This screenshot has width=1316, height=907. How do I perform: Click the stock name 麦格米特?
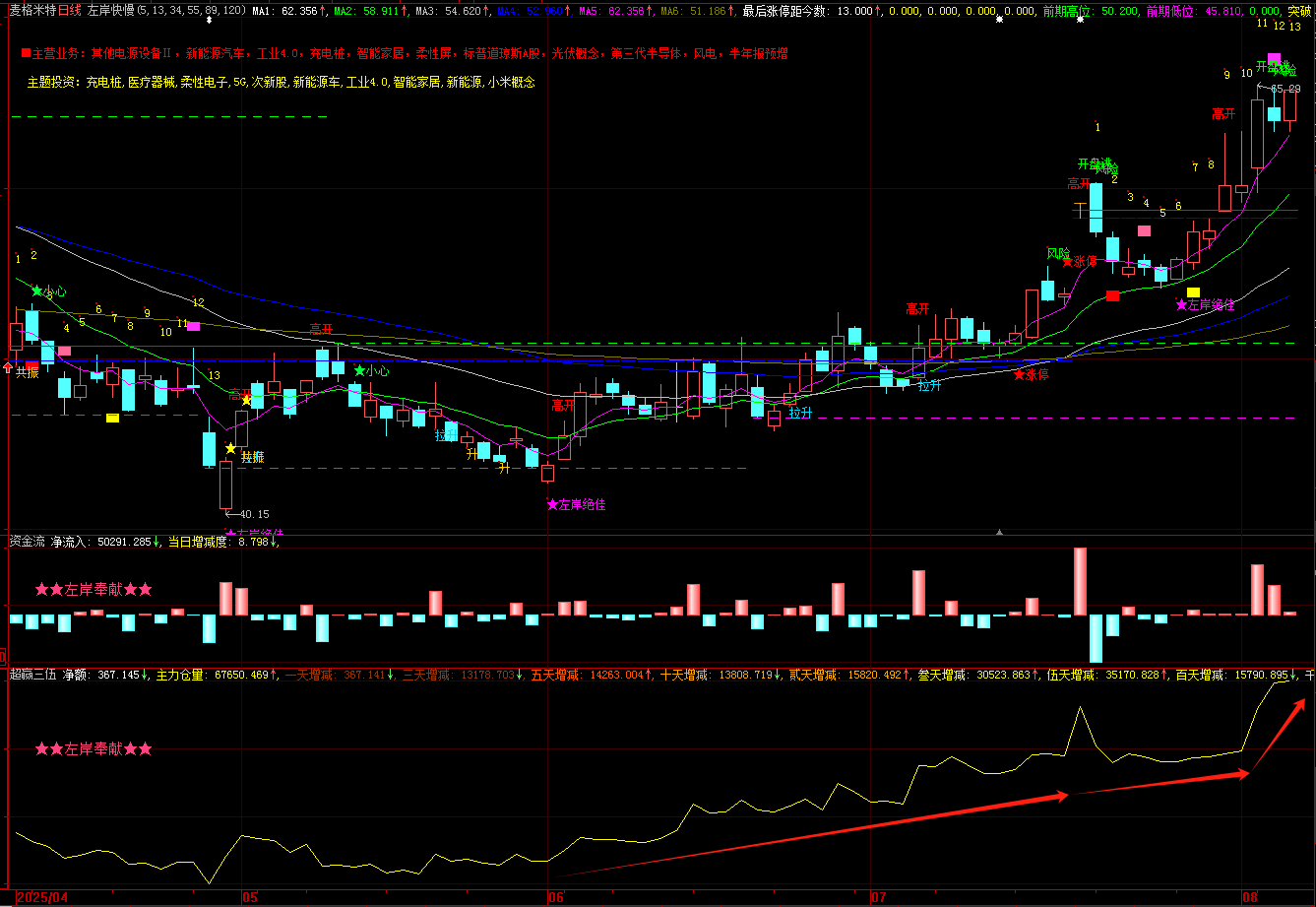click(x=32, y=11)
